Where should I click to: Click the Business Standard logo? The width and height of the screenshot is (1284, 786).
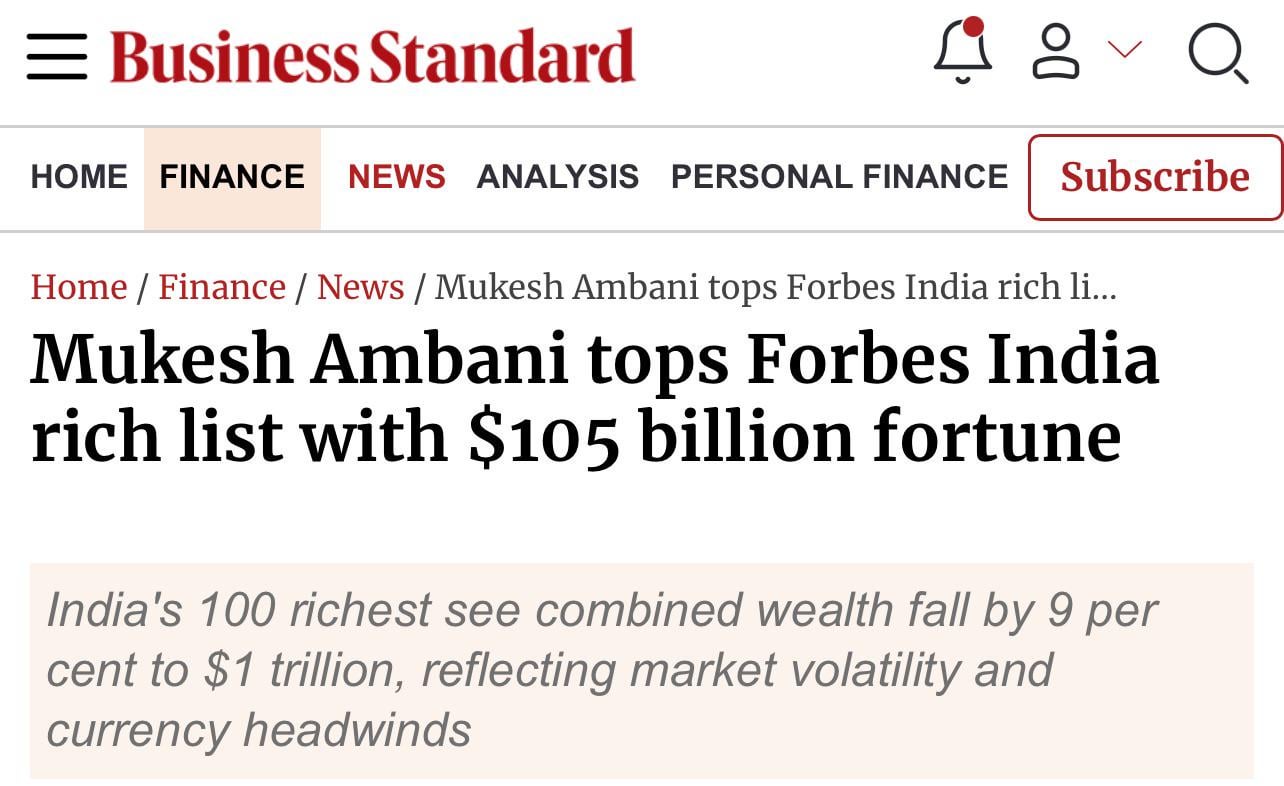click(x=372, y=56)
